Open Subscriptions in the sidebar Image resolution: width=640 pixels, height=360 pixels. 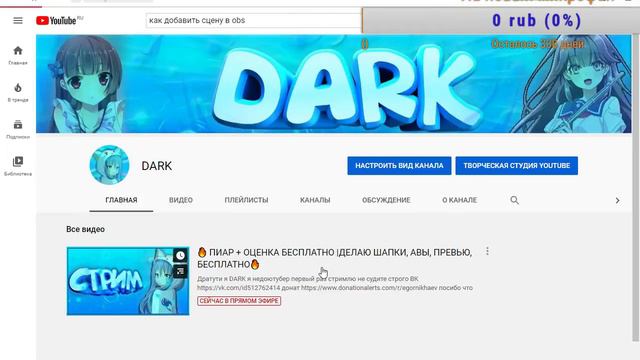tap(18, 129)
